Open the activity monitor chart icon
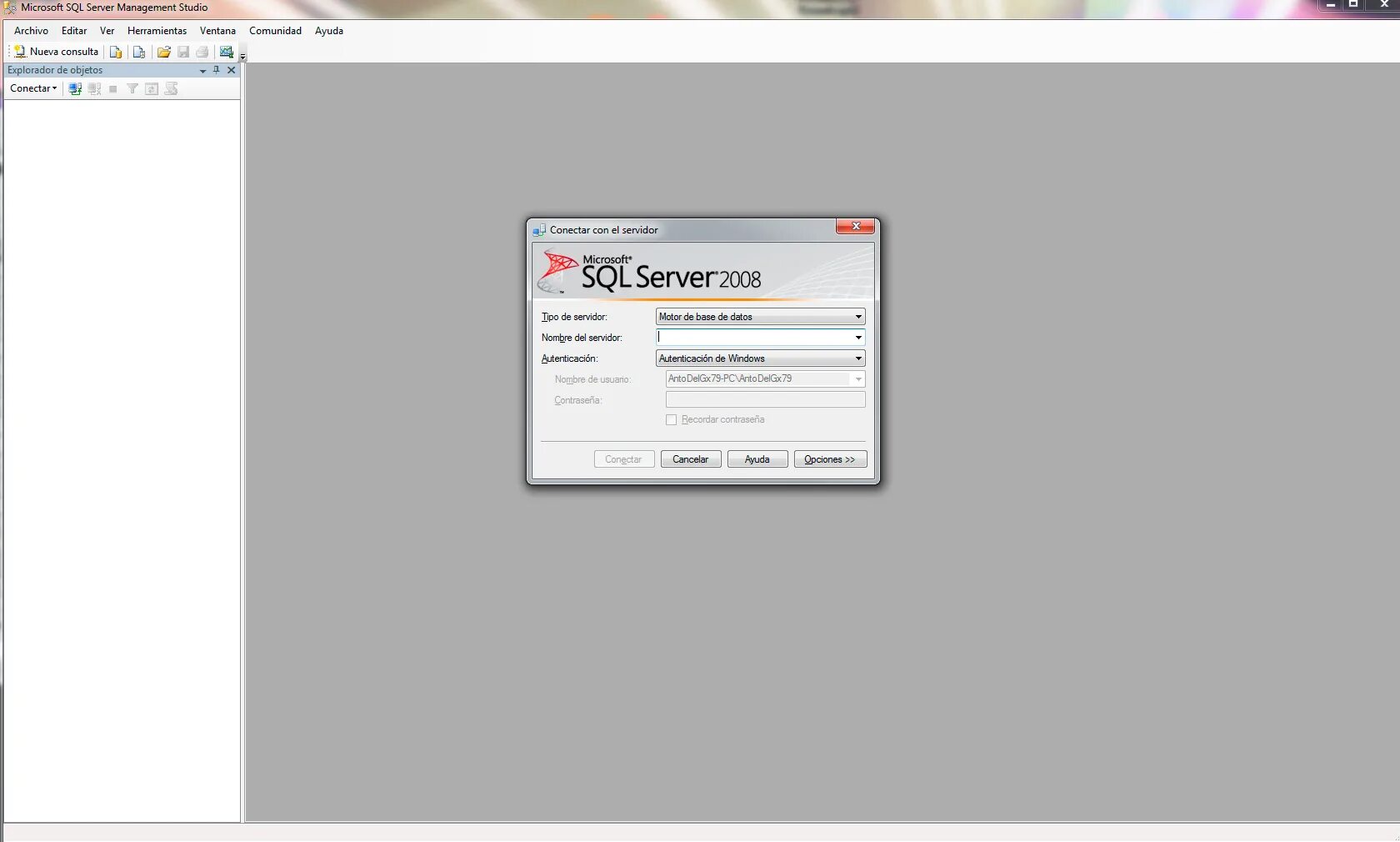 [227, 52]
